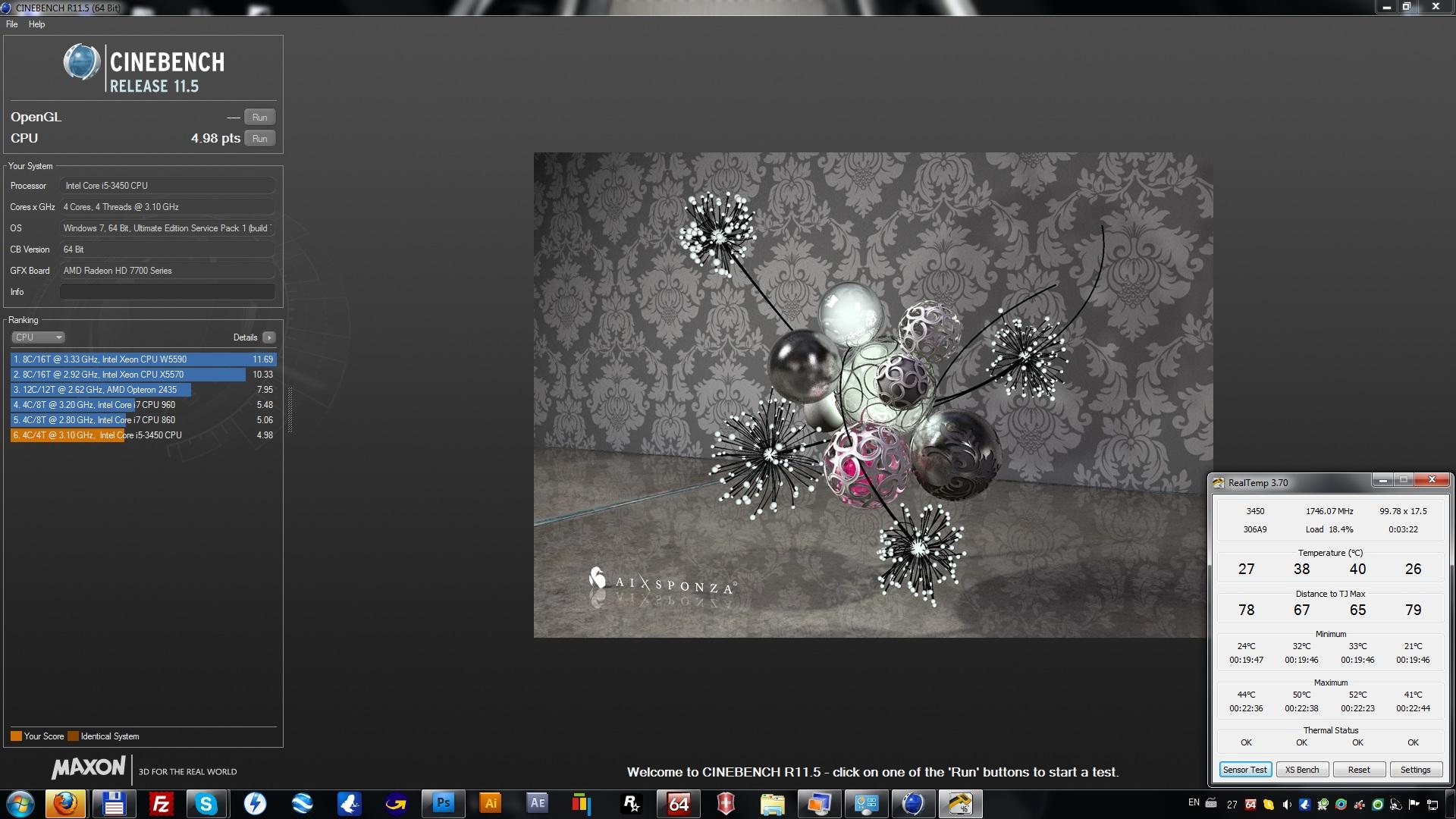This screenshot has width=1456, height=819.
Task: Open Firefox from the taskbar
Action: tap(65, 803)
